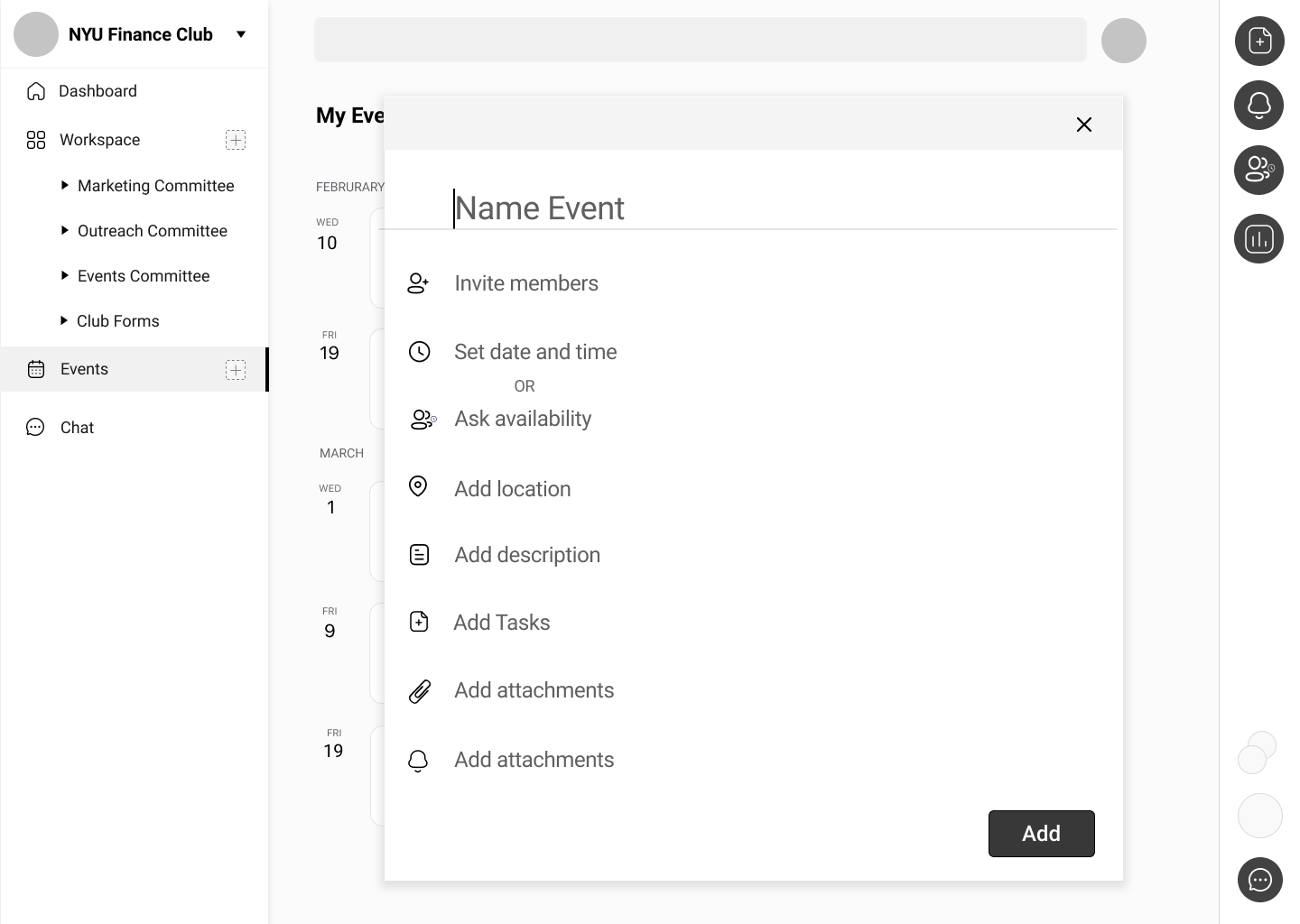This screenshot has height=924, width=1300.
Task: Click the members availability icon in right rail
Action: [x=1259, y=170]
